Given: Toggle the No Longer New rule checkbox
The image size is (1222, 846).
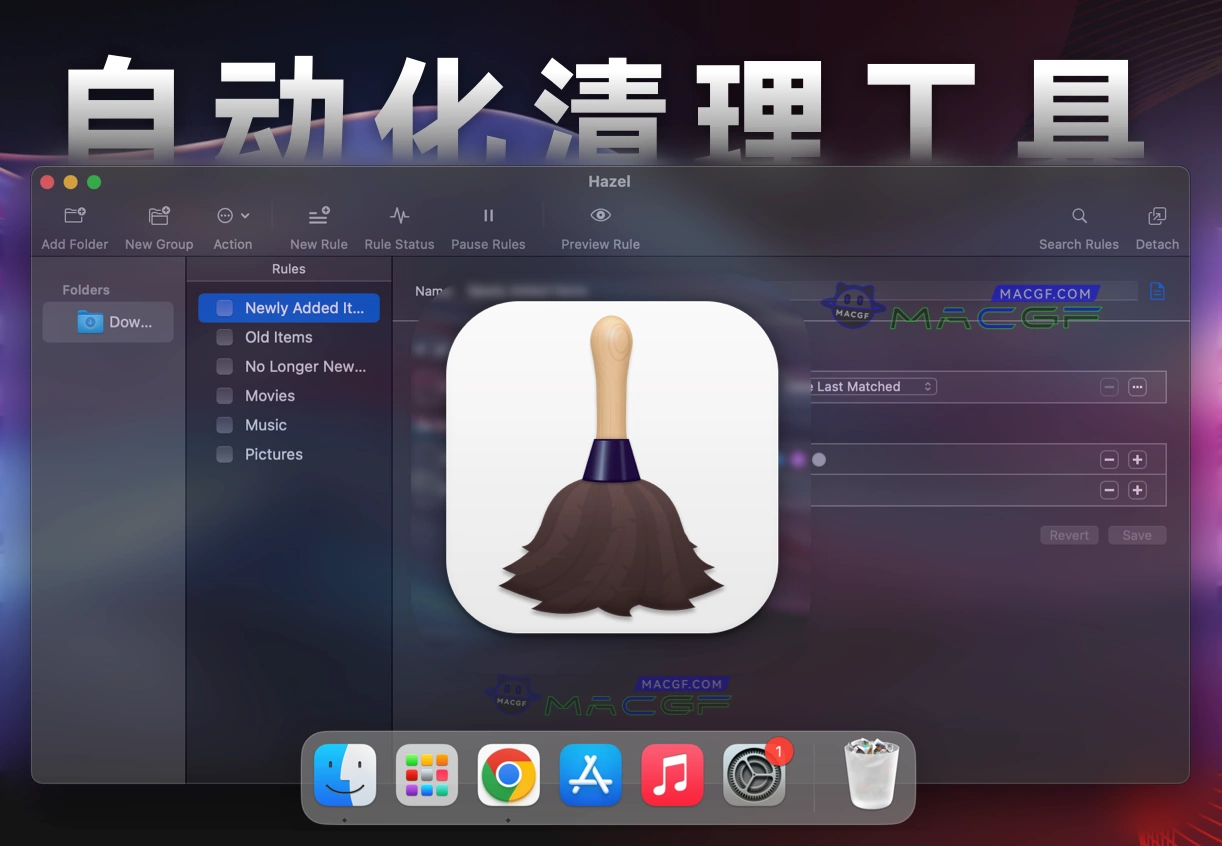Looking at the screenshot, I should click(x=225, y=366).
